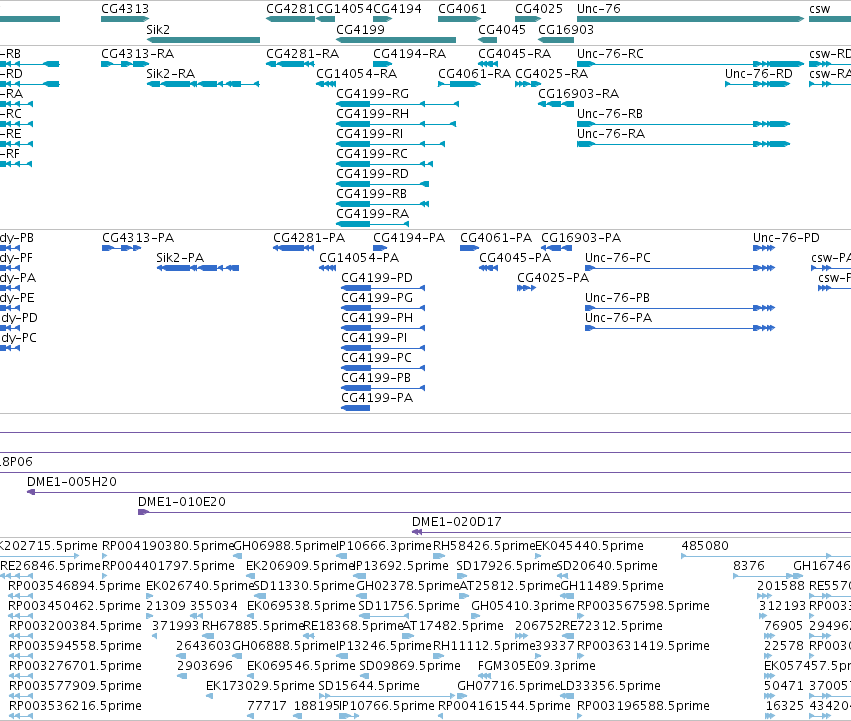
Task: Click transcript CG4025-RA
Action: [551, 74]
